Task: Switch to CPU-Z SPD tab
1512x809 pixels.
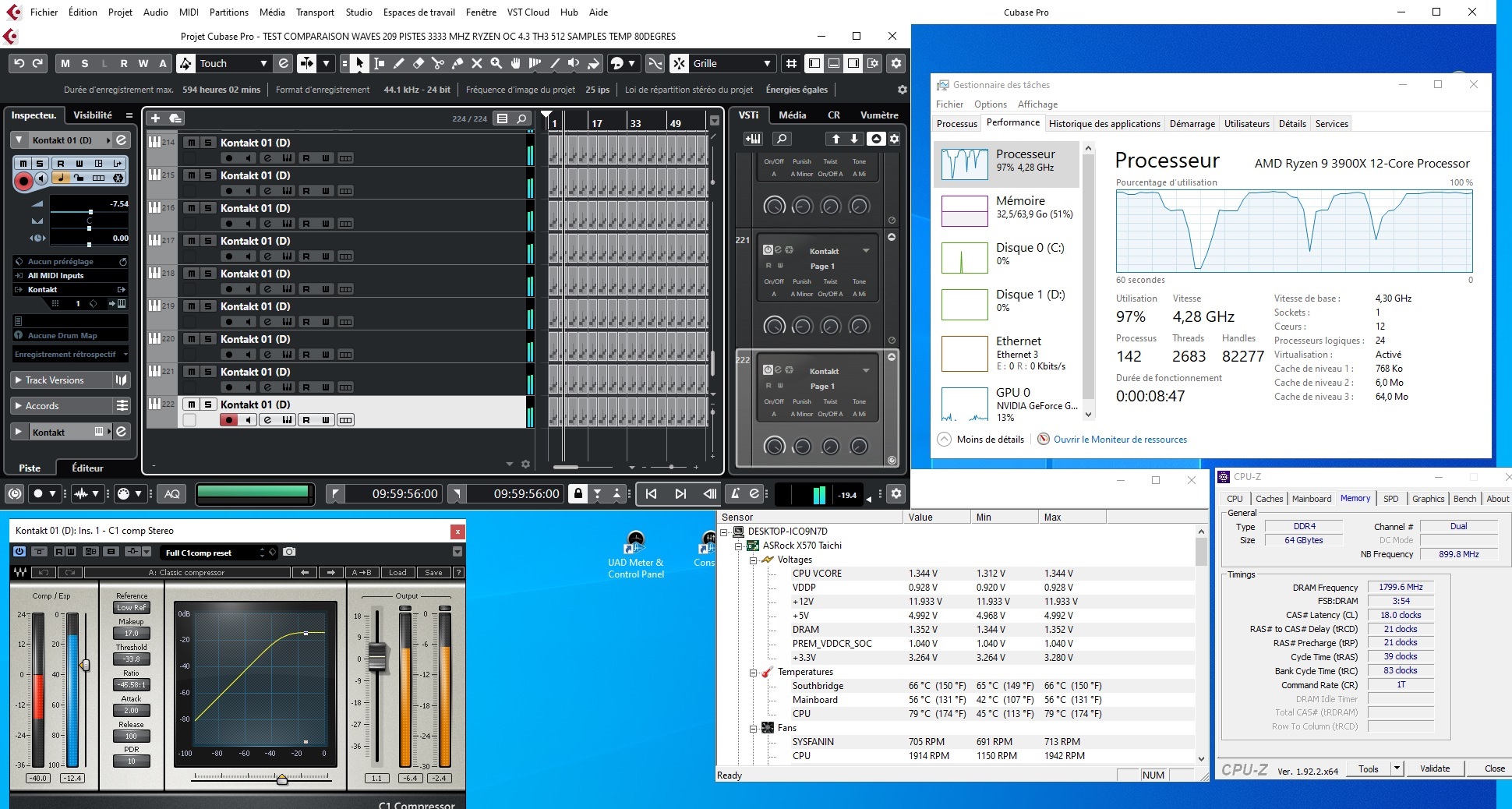Action: [1390, 499]
